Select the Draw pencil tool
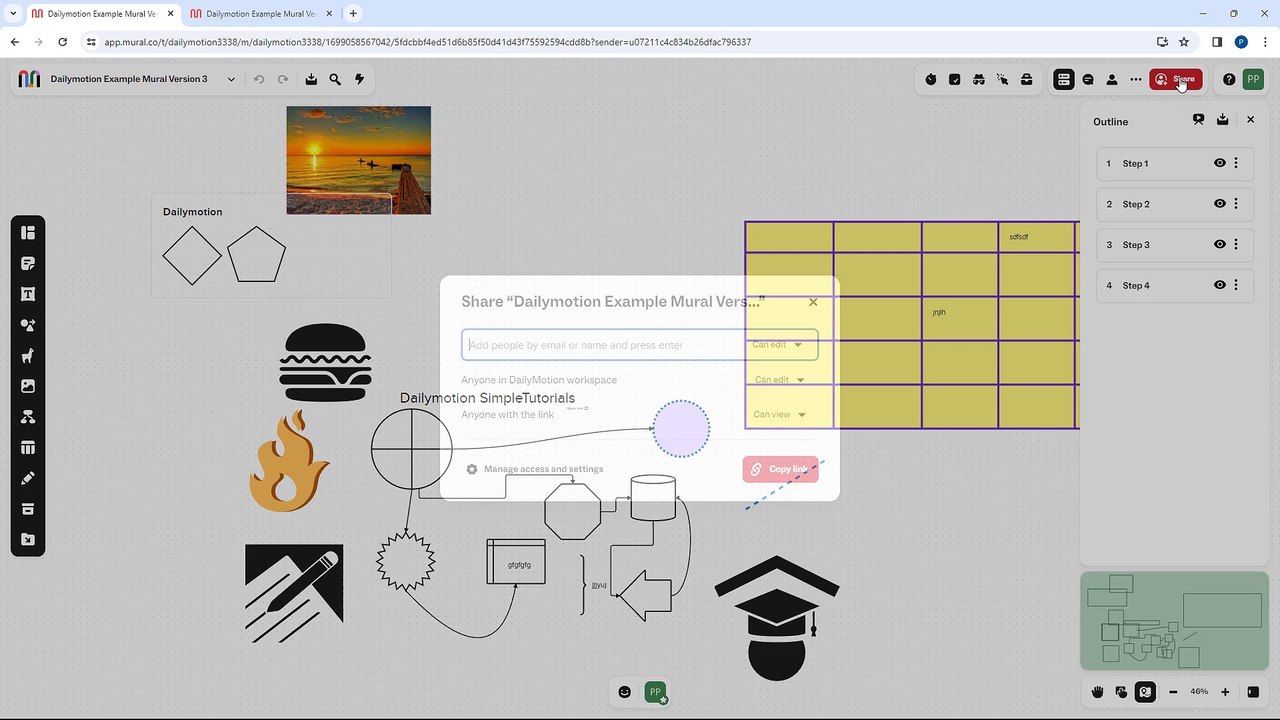 [28, 478]
